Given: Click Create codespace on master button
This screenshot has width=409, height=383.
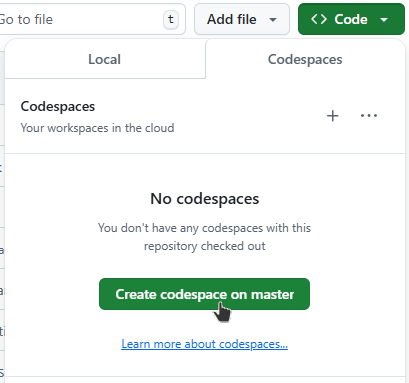Looking at the screenshot, I should tap(204, 294).
